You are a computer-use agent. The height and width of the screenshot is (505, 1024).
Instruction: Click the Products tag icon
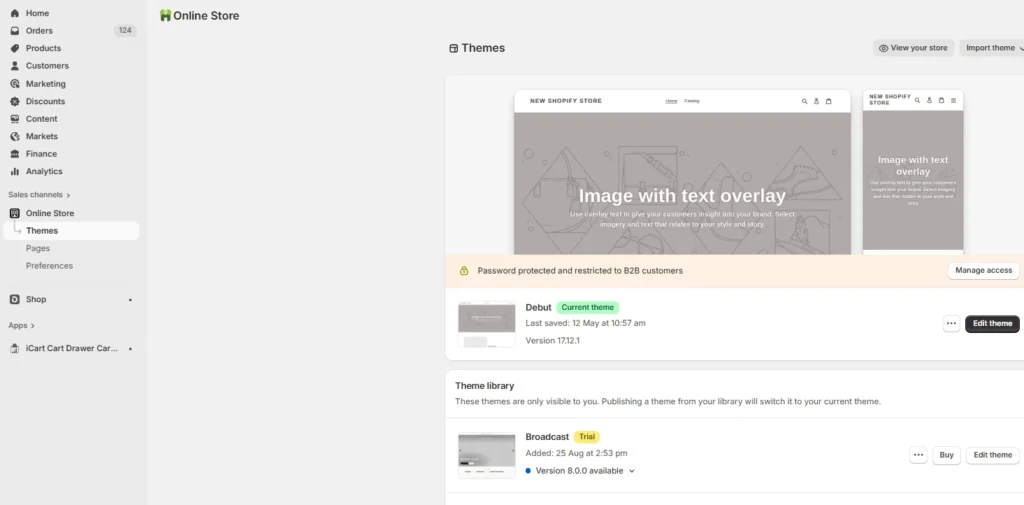click(x=14, y=48)
